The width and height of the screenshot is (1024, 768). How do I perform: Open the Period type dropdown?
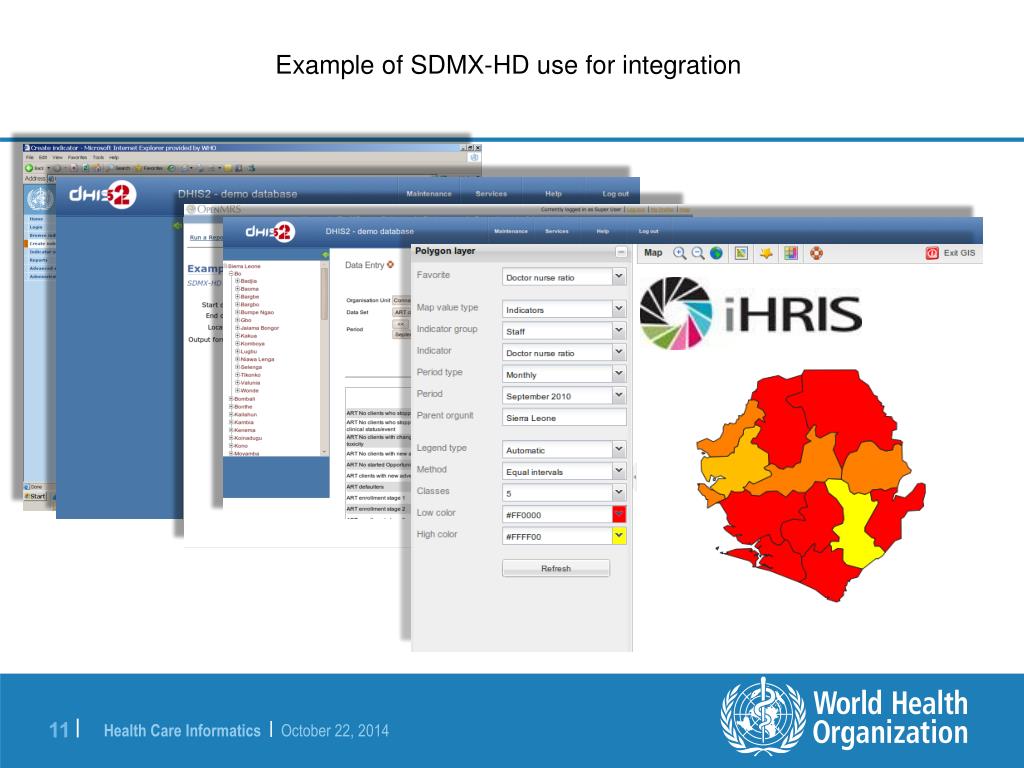[618, 374]
